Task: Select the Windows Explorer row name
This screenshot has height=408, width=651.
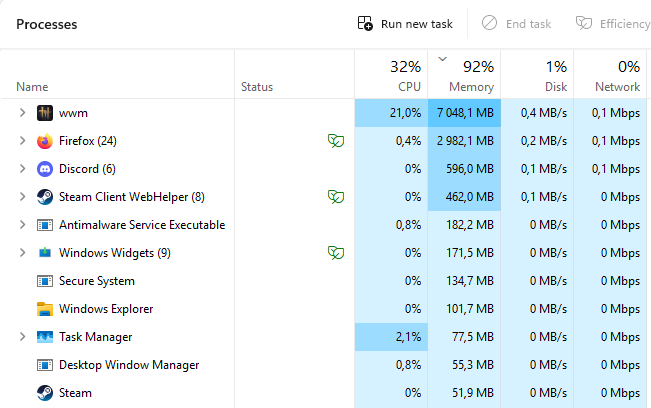Action: tap(106, 309)
